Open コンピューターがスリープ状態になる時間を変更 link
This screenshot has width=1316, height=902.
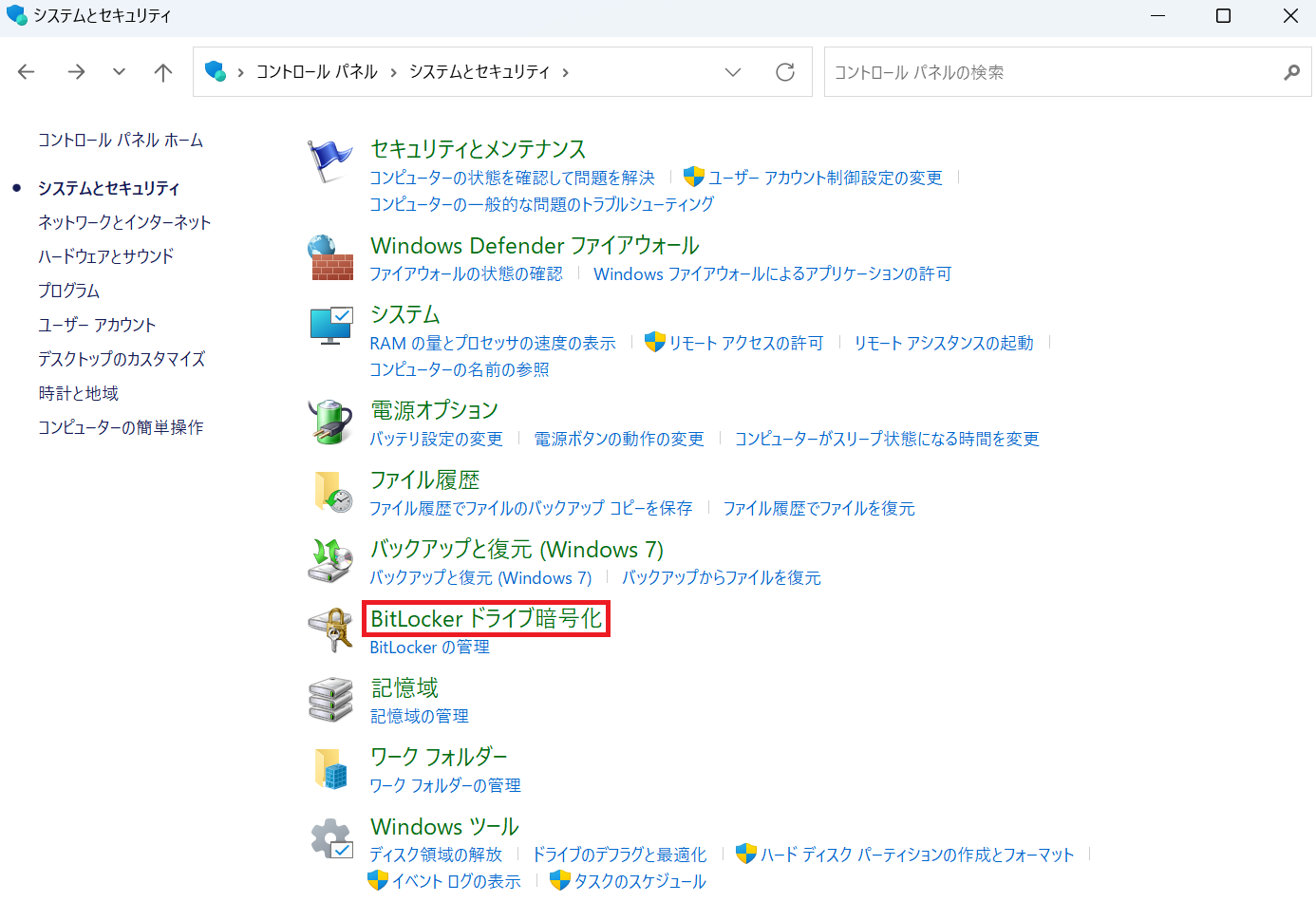click(x=887, y=439)
